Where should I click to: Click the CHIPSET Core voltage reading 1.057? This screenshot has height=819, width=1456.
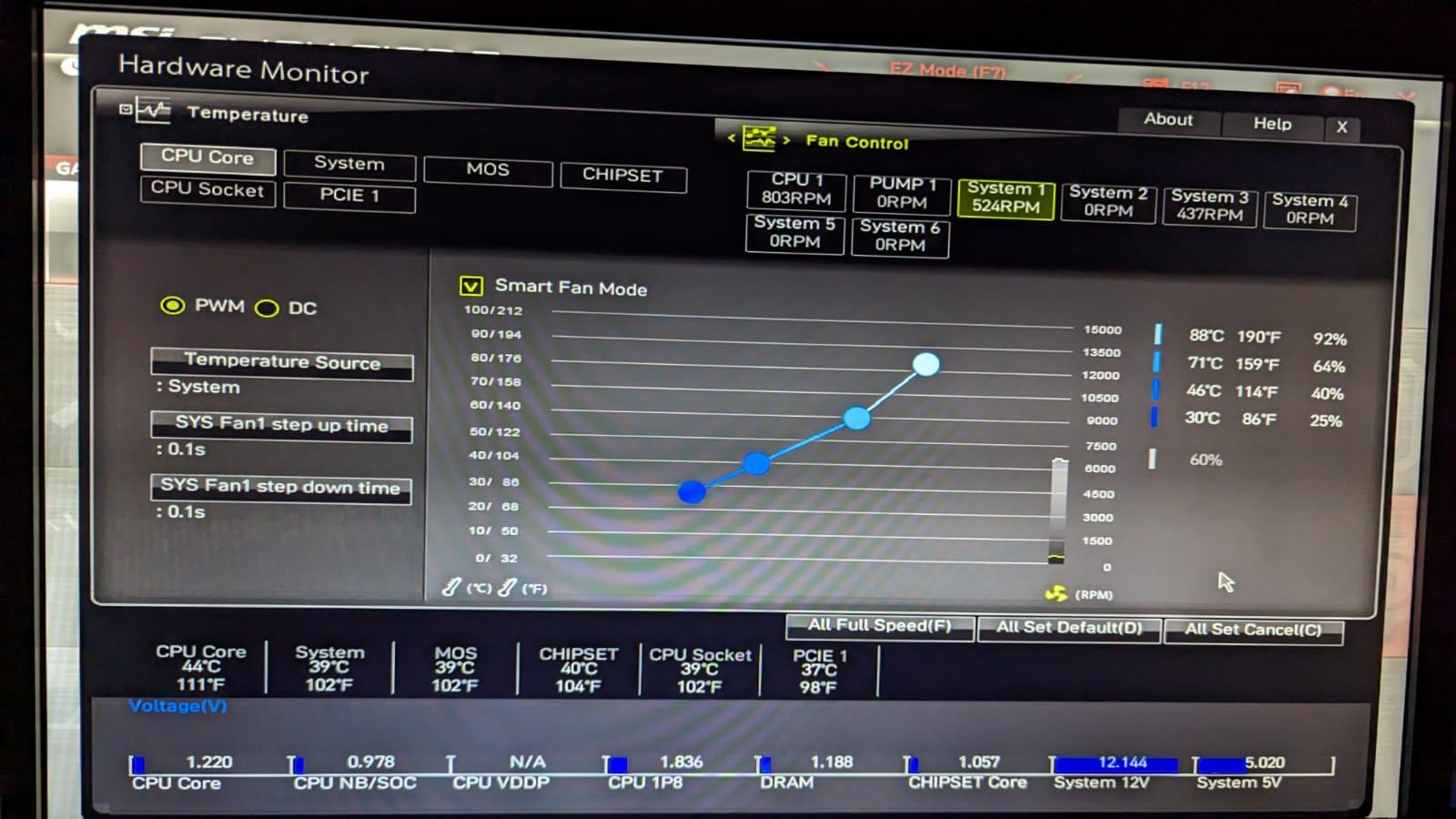tap(978, 763)
